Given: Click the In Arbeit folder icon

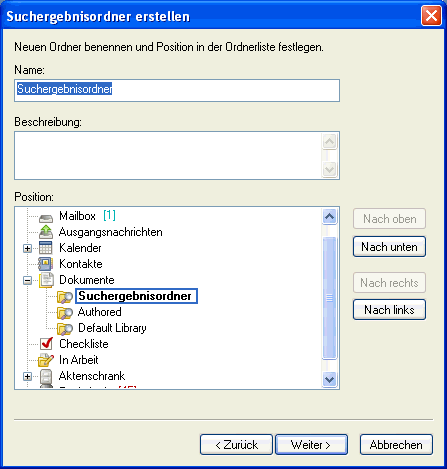Looking at the screenshot, I should click(46, 360).
